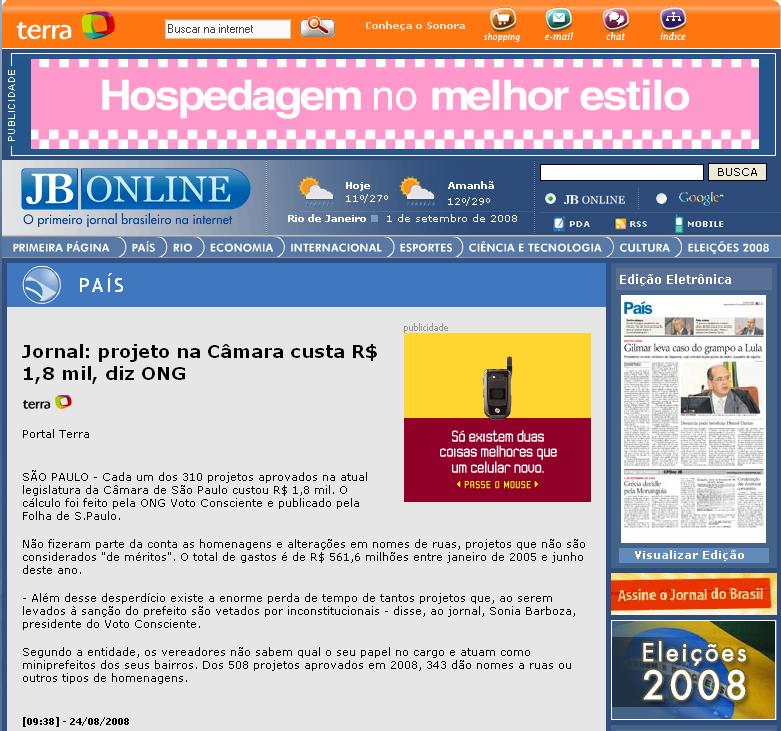Open the Edição Eletrônica newspaper thumbnail
Screen dimensions: 781x731
pyautogui.click(x=692, y=420)
